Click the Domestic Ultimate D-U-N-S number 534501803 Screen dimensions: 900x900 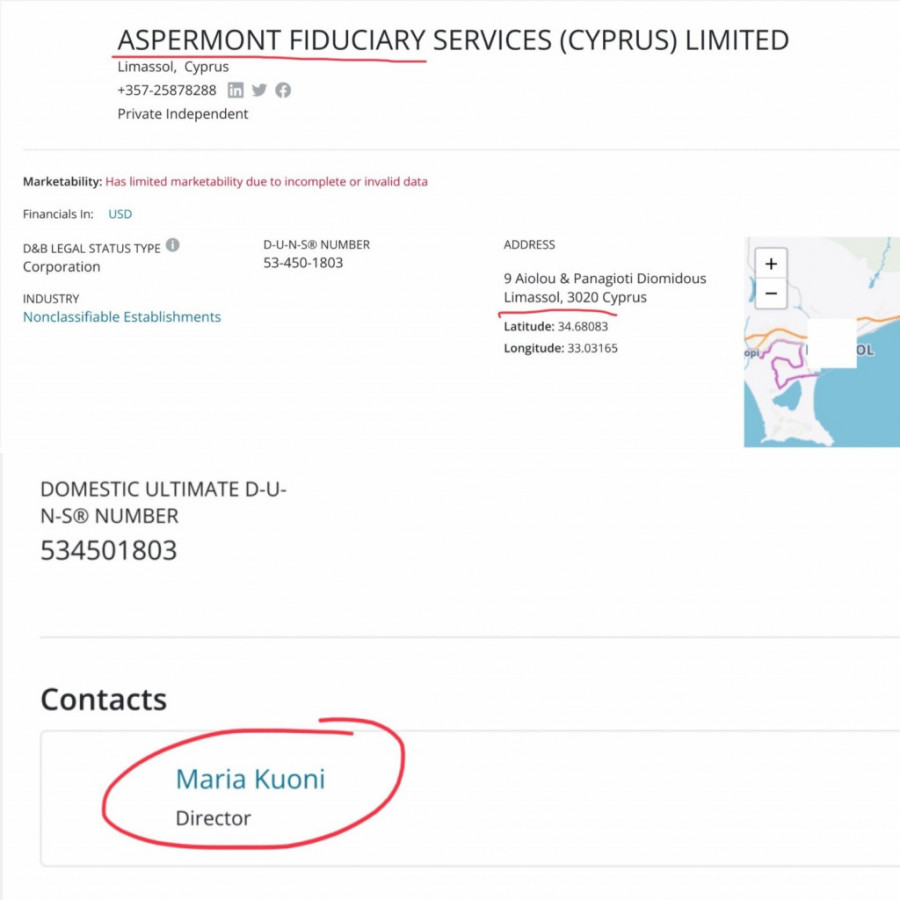108,550
